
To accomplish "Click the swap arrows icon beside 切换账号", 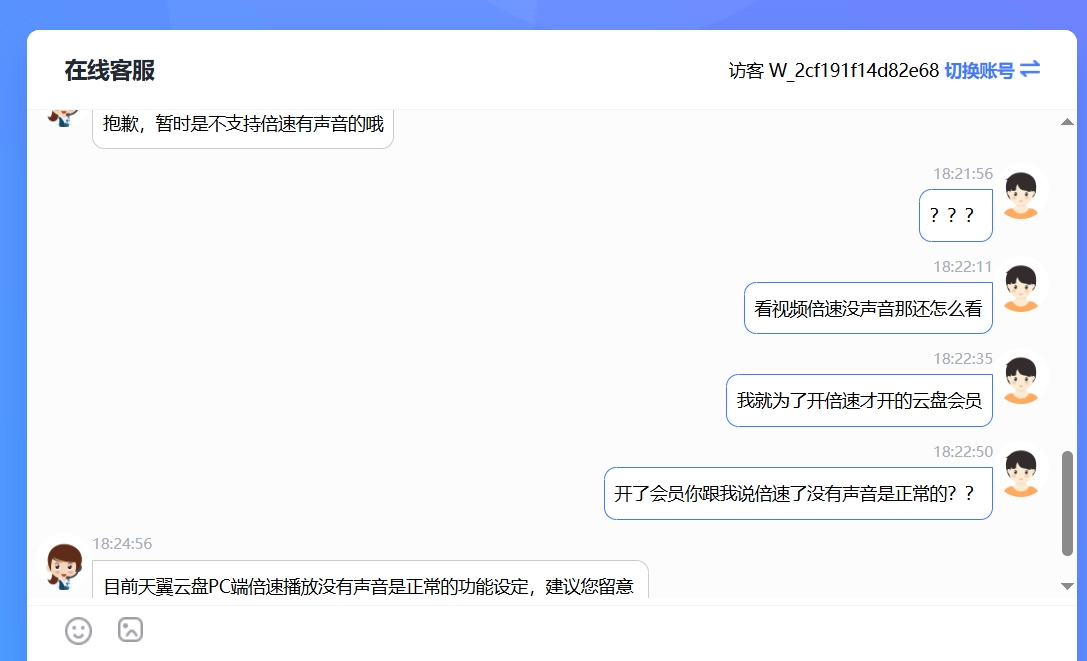I will [1030, 70].
